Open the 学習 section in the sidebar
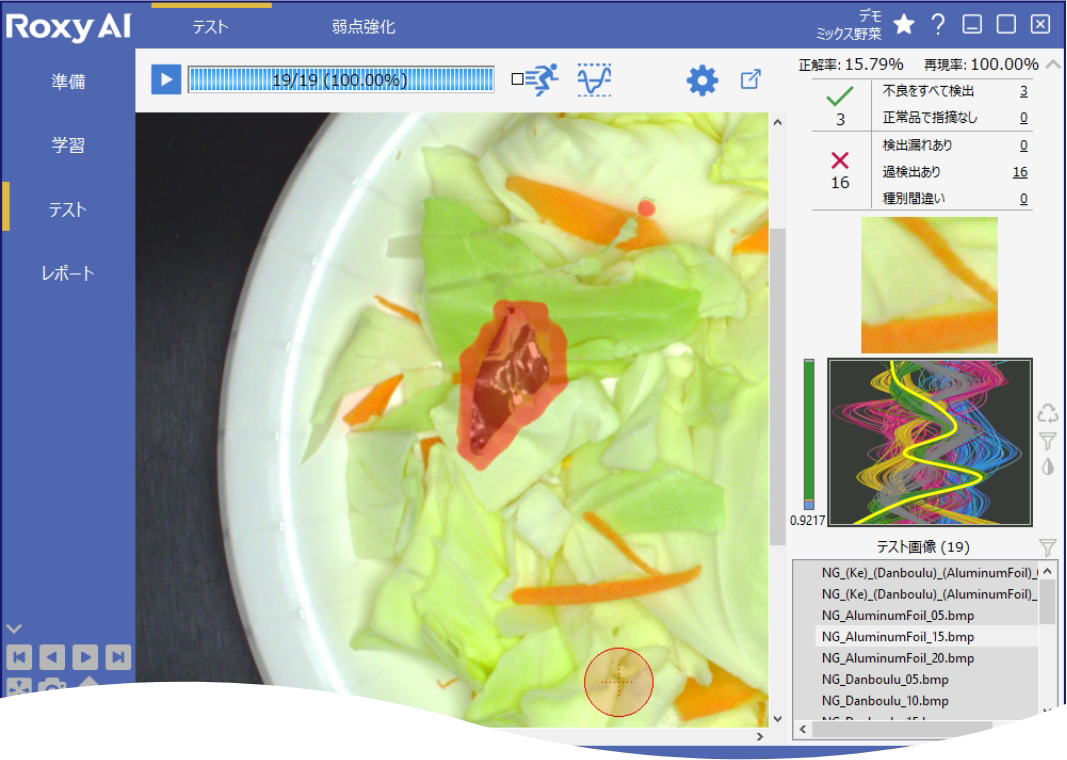The width and height of the screenshot is (1067, 760). click(68, 145)
